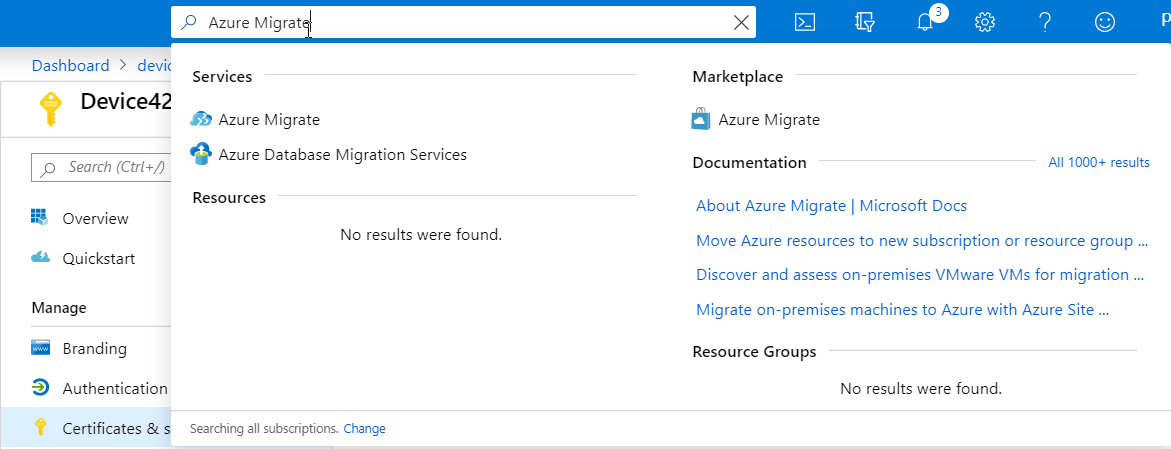Click the Overview grid icon
Image resolution: width=1171 pixels, height=449 pixels.
(40, 217)
